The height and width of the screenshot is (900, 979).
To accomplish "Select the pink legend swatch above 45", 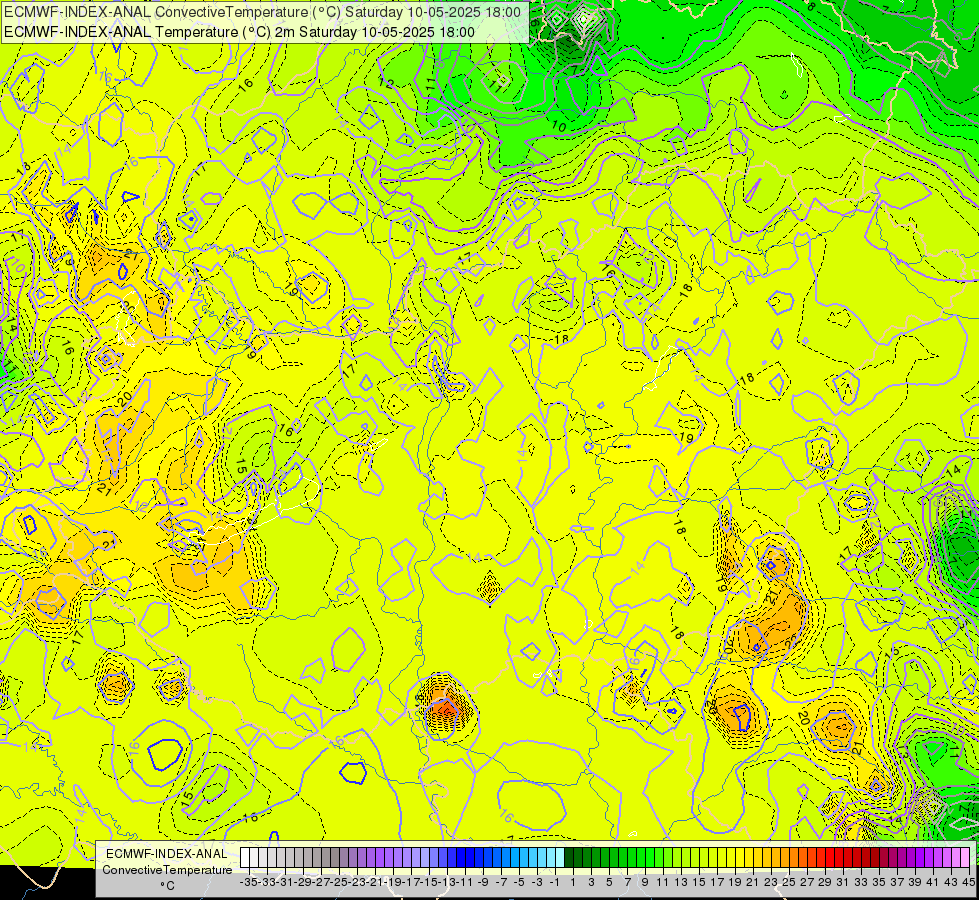I will click(965, 857).
